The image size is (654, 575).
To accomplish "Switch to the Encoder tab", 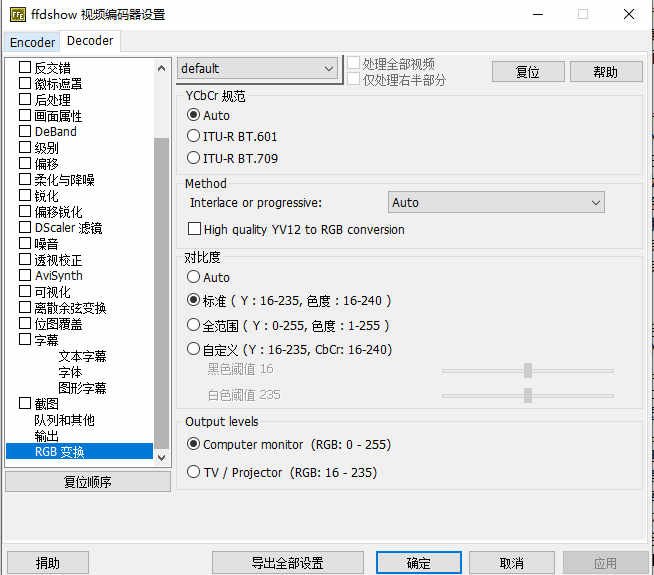I will pos(32,42).
